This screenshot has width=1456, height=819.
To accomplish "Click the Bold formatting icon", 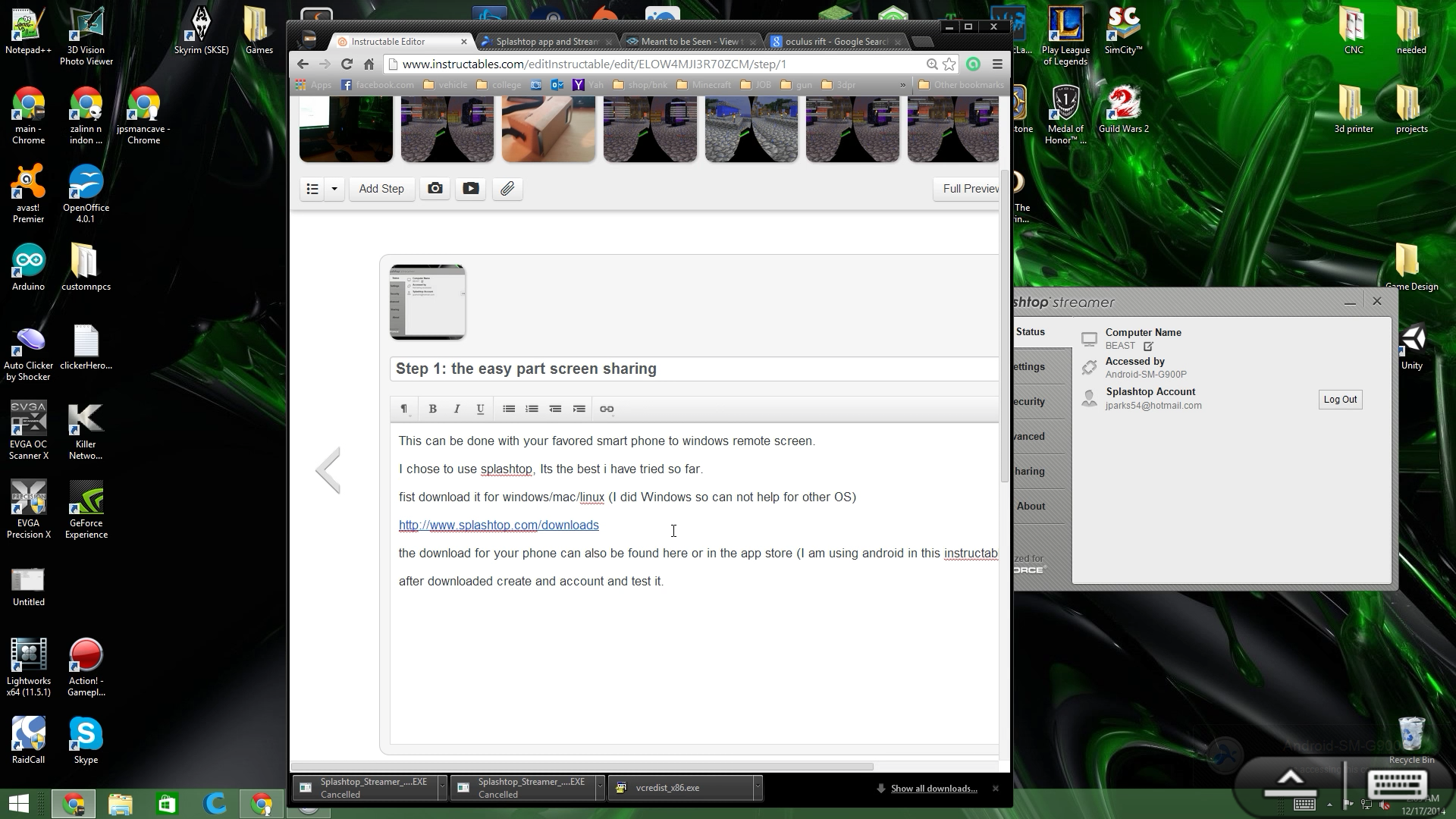I will pos(432,409).
